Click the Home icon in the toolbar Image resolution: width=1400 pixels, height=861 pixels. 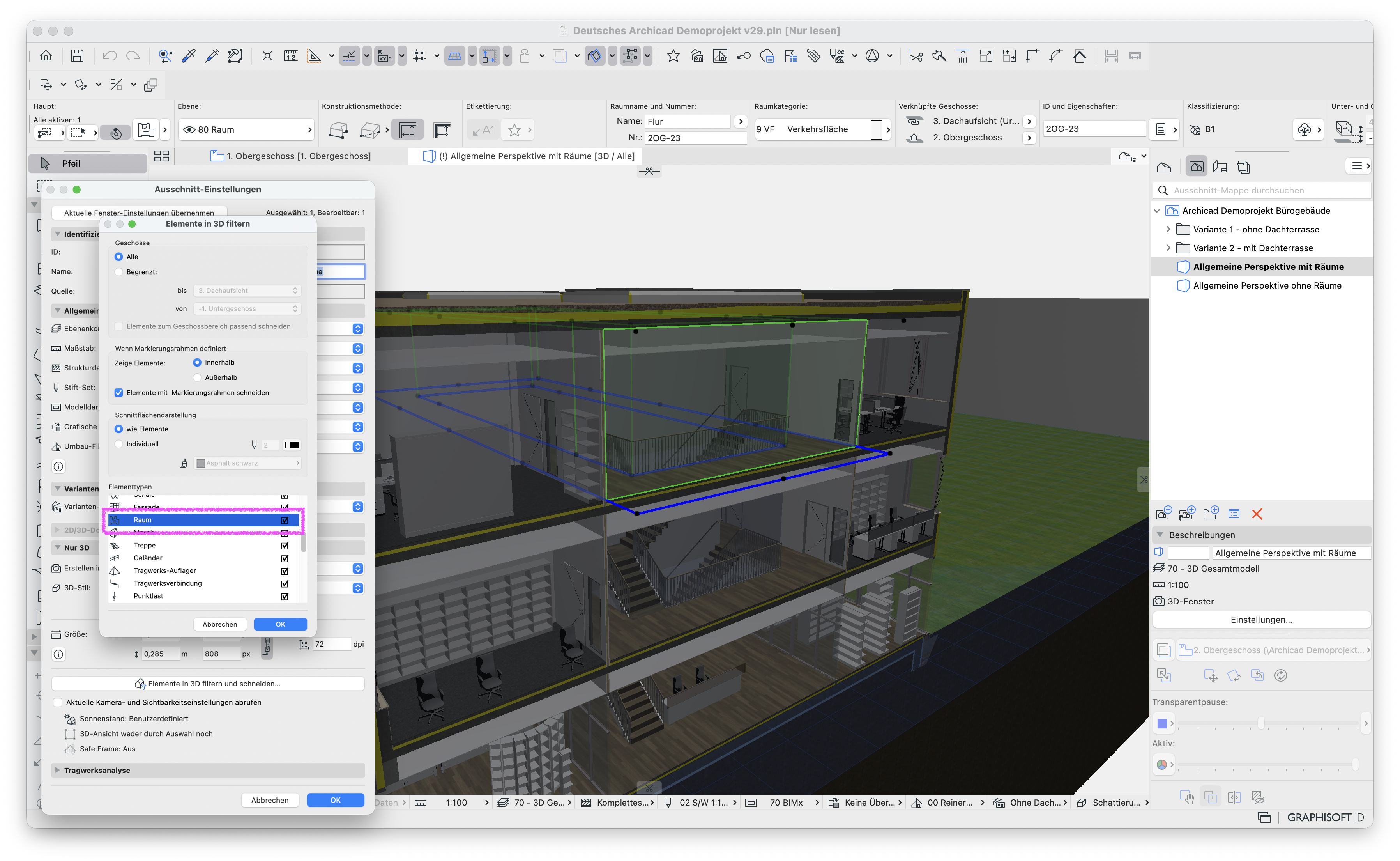(46, 56)
